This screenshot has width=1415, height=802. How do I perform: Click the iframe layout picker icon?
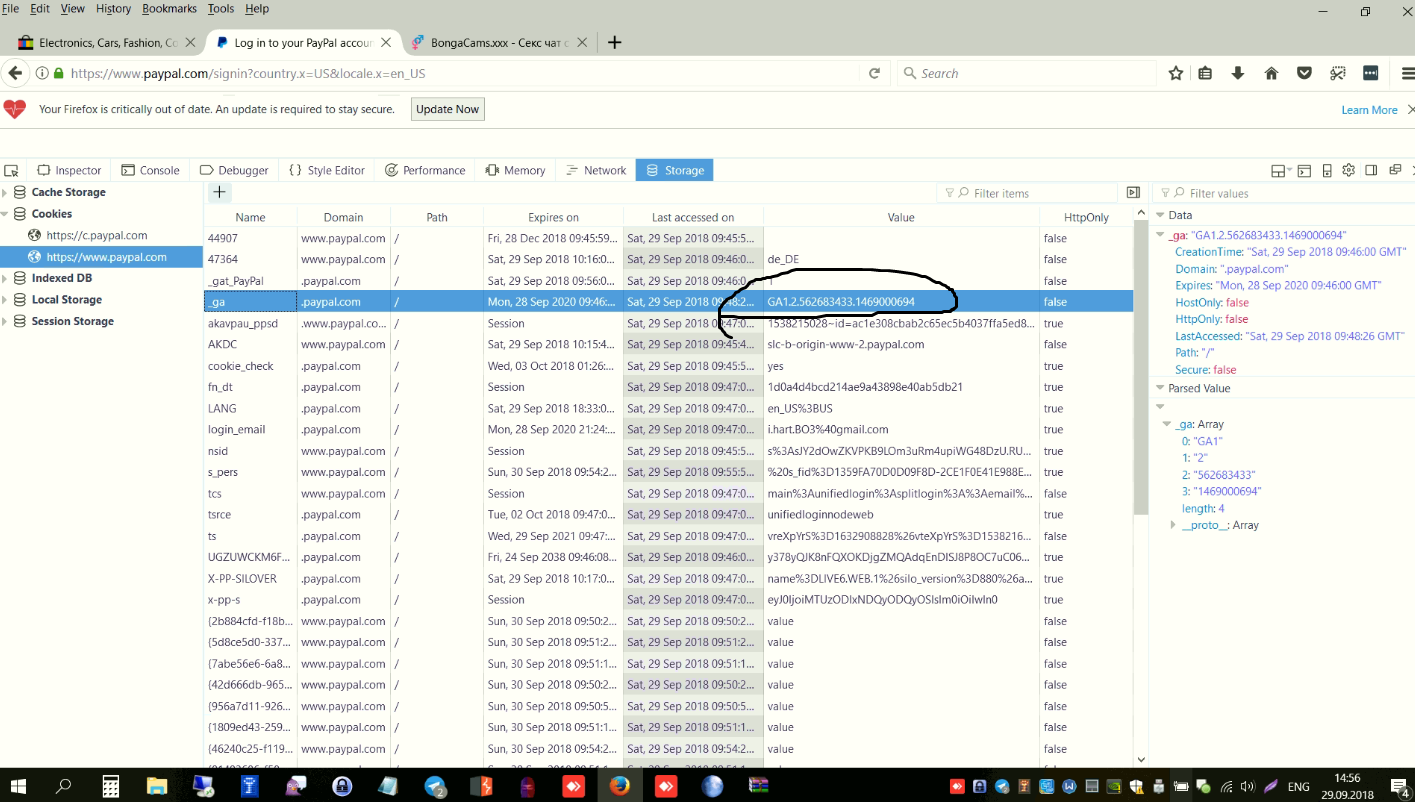coord(1281,171)
